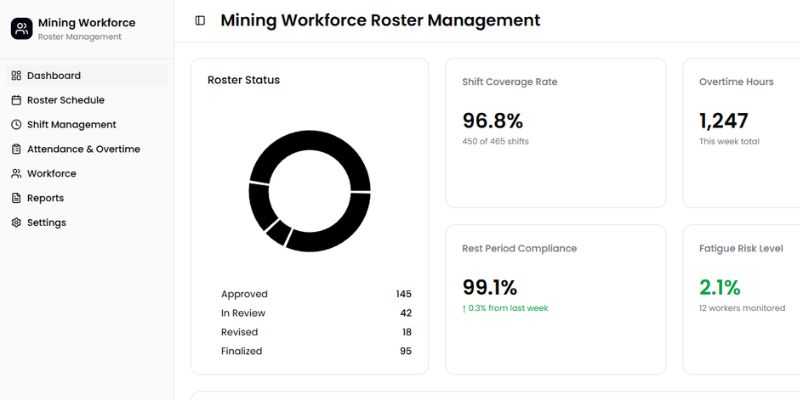The width and height of the screenshot is (800, 400).
Task: Select the Approved legend row
Action: [x=316, y=294]
